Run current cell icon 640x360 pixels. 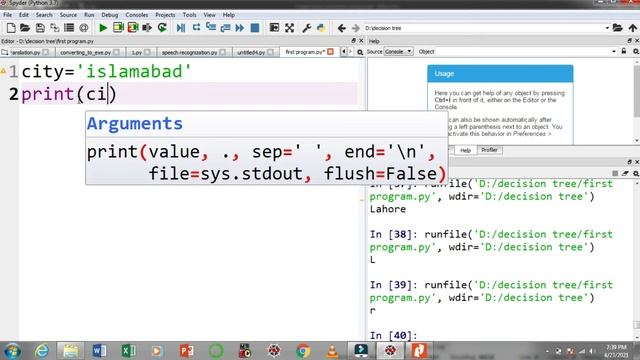(x=118, y=28)
